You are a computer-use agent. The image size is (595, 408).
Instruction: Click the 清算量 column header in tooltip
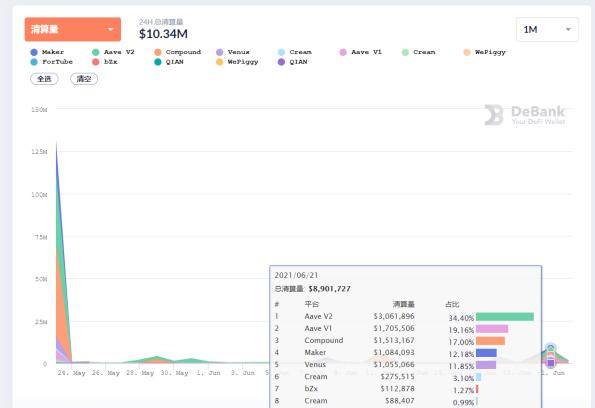tap(404, 304)
